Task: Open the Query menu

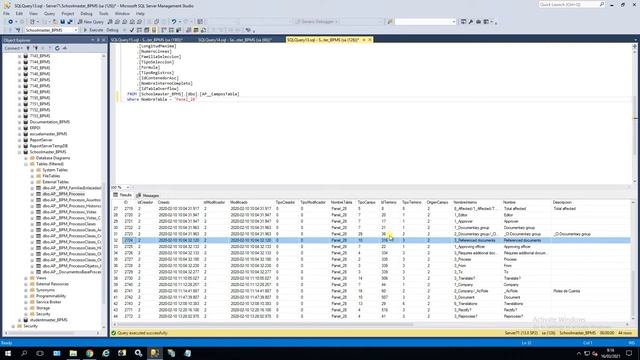Action: (49, 13)
